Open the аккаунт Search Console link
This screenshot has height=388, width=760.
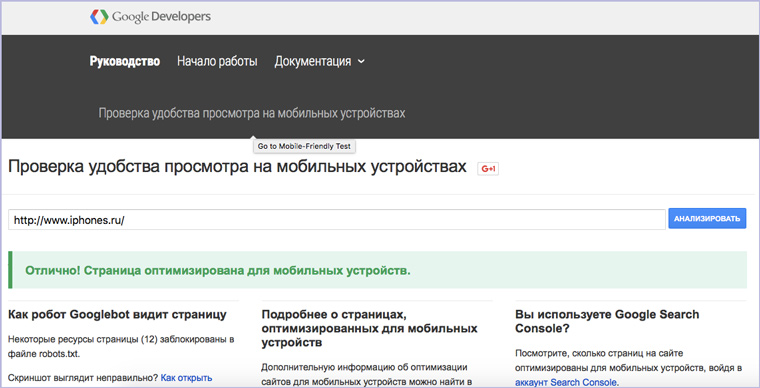point(566,382)
